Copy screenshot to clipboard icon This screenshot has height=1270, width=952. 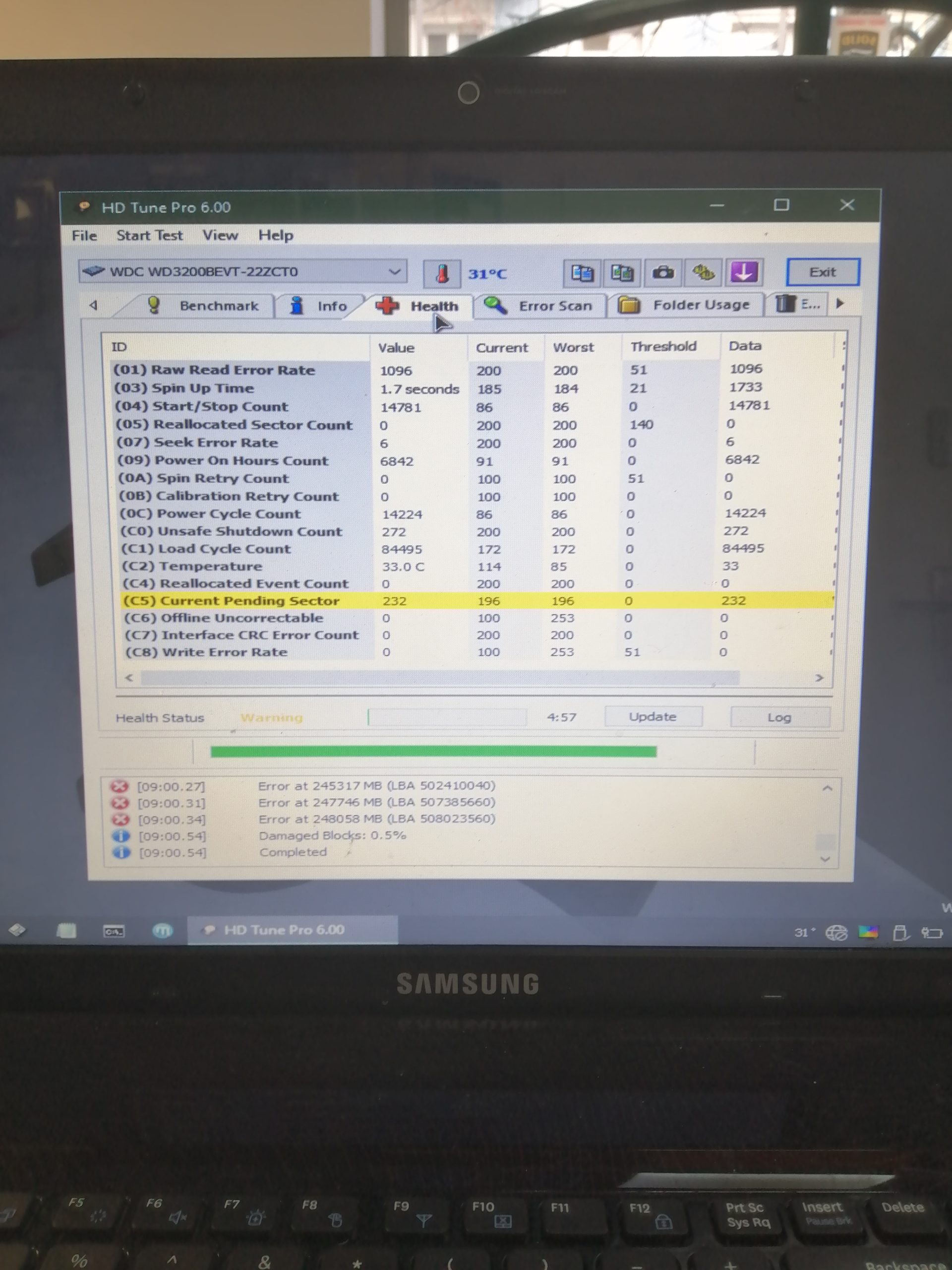coord(622,273)
